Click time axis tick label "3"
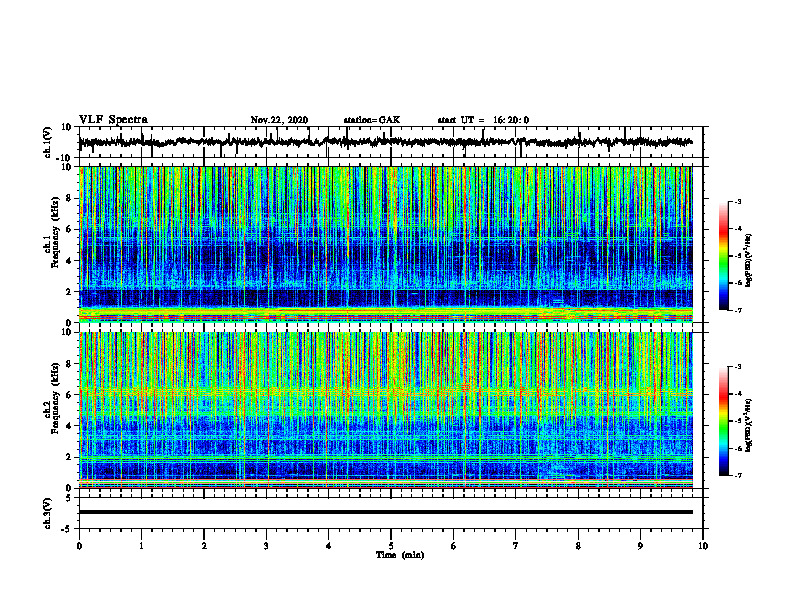Image resolution: width=792 pixels, height=612 pixels. coord(266,546)
